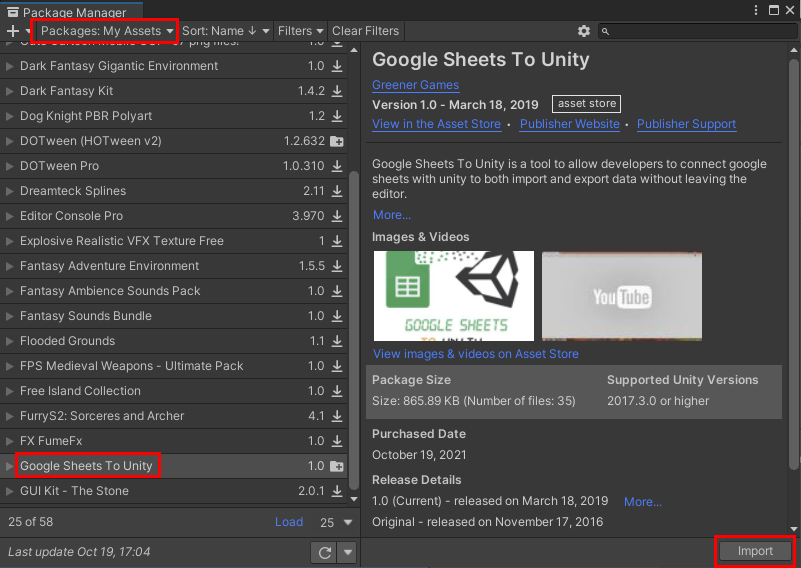
Task: Click download icon for Free Island Collection
Action: (337, 391)
